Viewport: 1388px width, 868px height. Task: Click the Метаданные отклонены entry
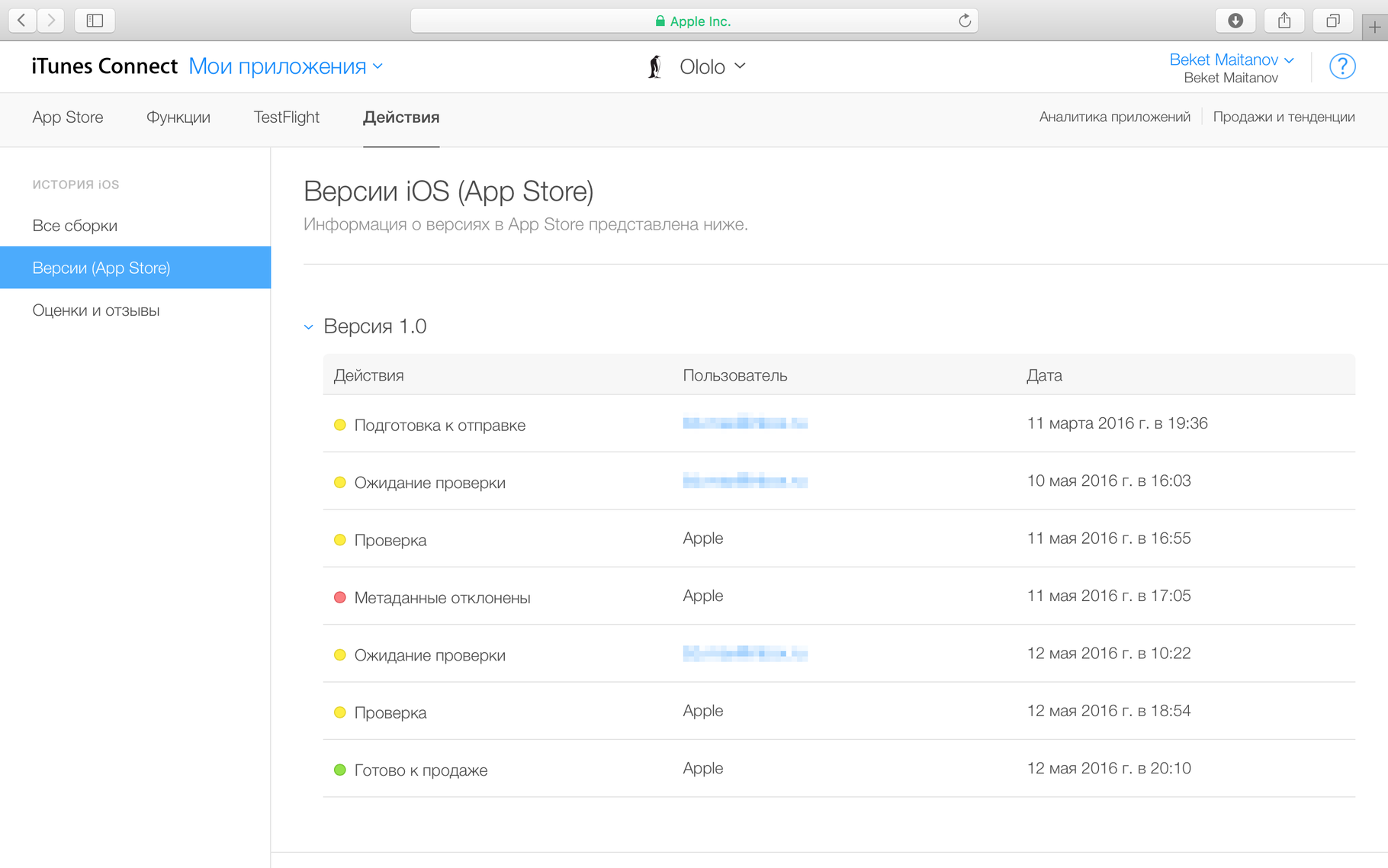pyautogui.click(x=442, y=598)
